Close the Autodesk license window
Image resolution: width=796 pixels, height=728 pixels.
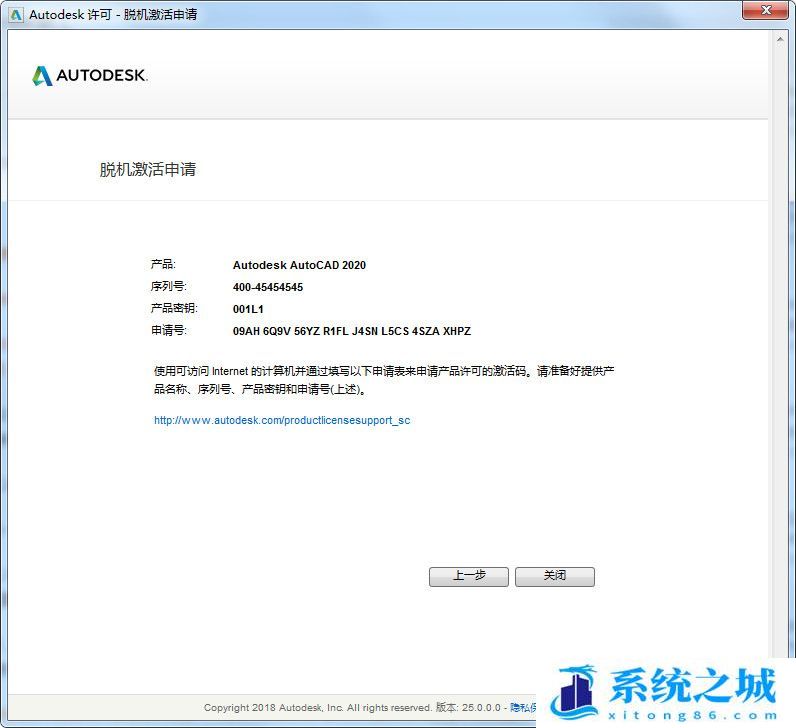767,10
